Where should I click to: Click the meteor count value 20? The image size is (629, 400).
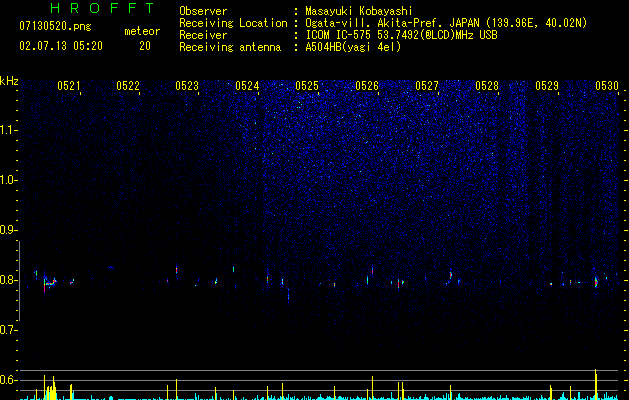145,46
